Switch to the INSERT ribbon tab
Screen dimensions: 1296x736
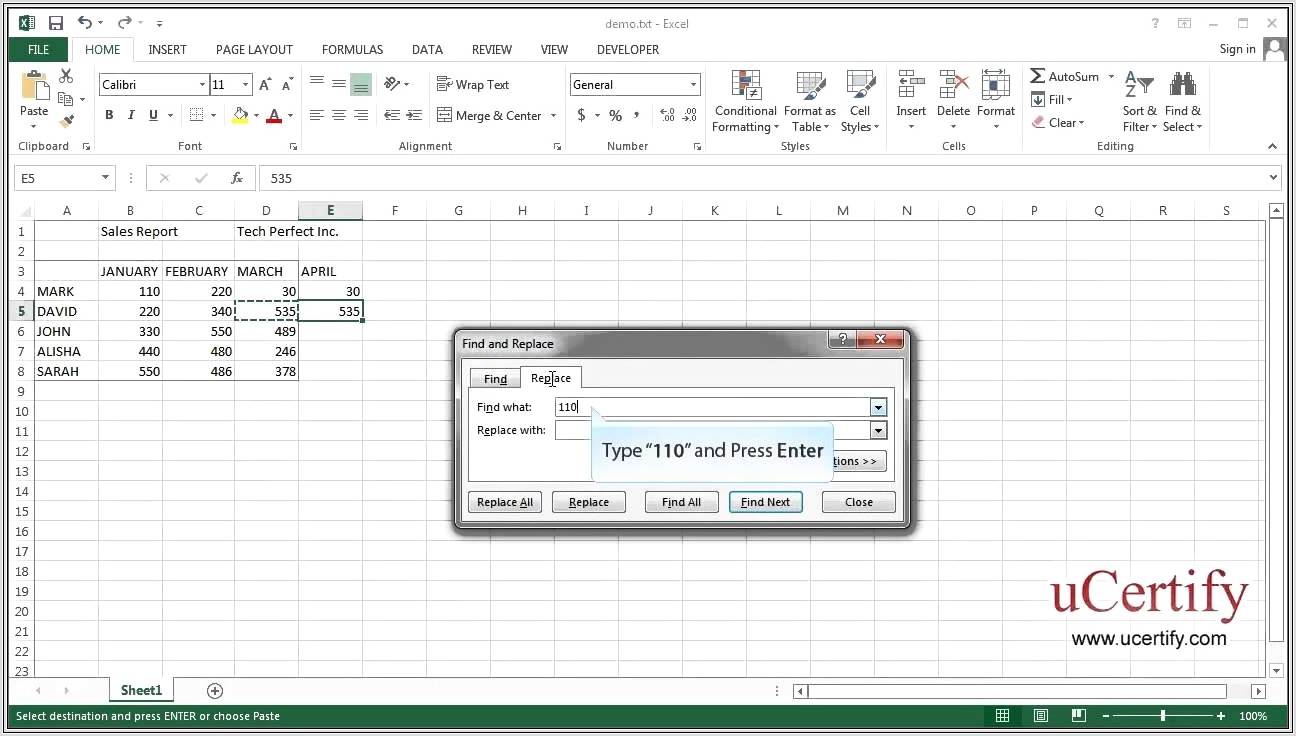[167, 49]
